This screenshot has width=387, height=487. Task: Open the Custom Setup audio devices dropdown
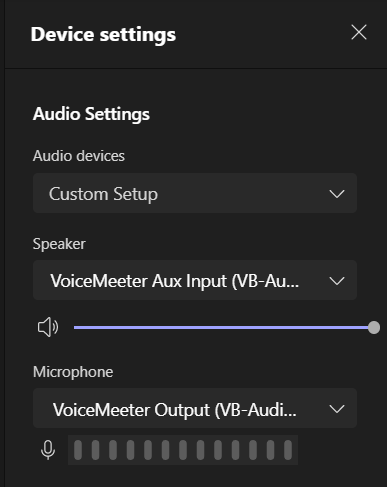[x=195, y=193]
